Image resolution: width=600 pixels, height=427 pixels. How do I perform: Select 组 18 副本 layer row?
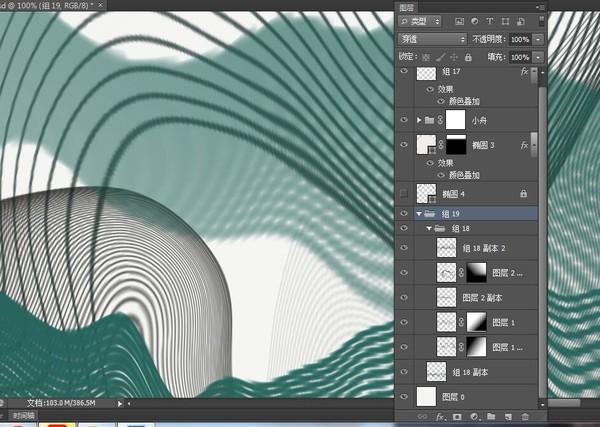(466, 372)
